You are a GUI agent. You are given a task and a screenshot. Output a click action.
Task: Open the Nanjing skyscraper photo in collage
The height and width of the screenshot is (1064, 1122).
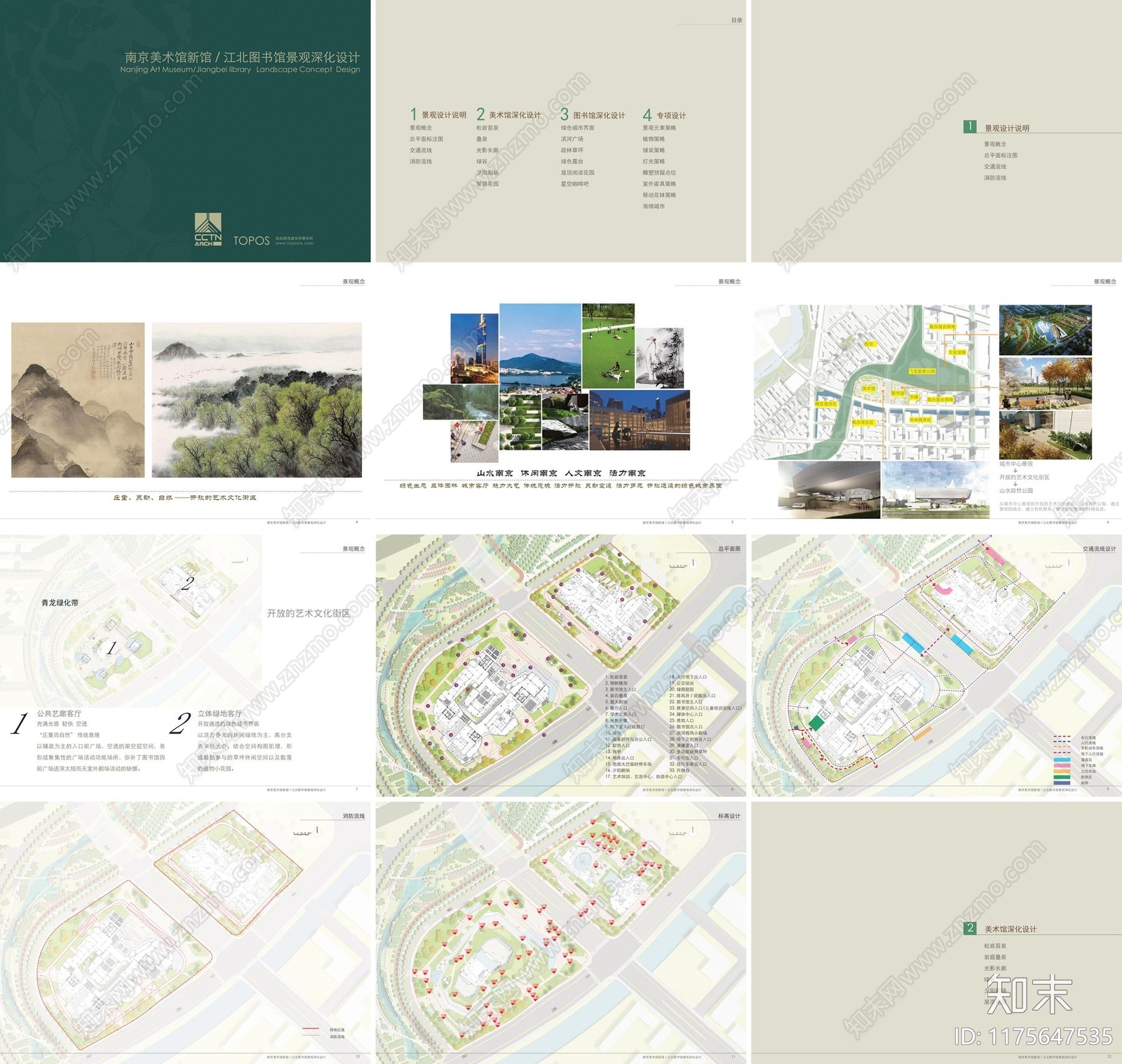[x=474, y=347]
